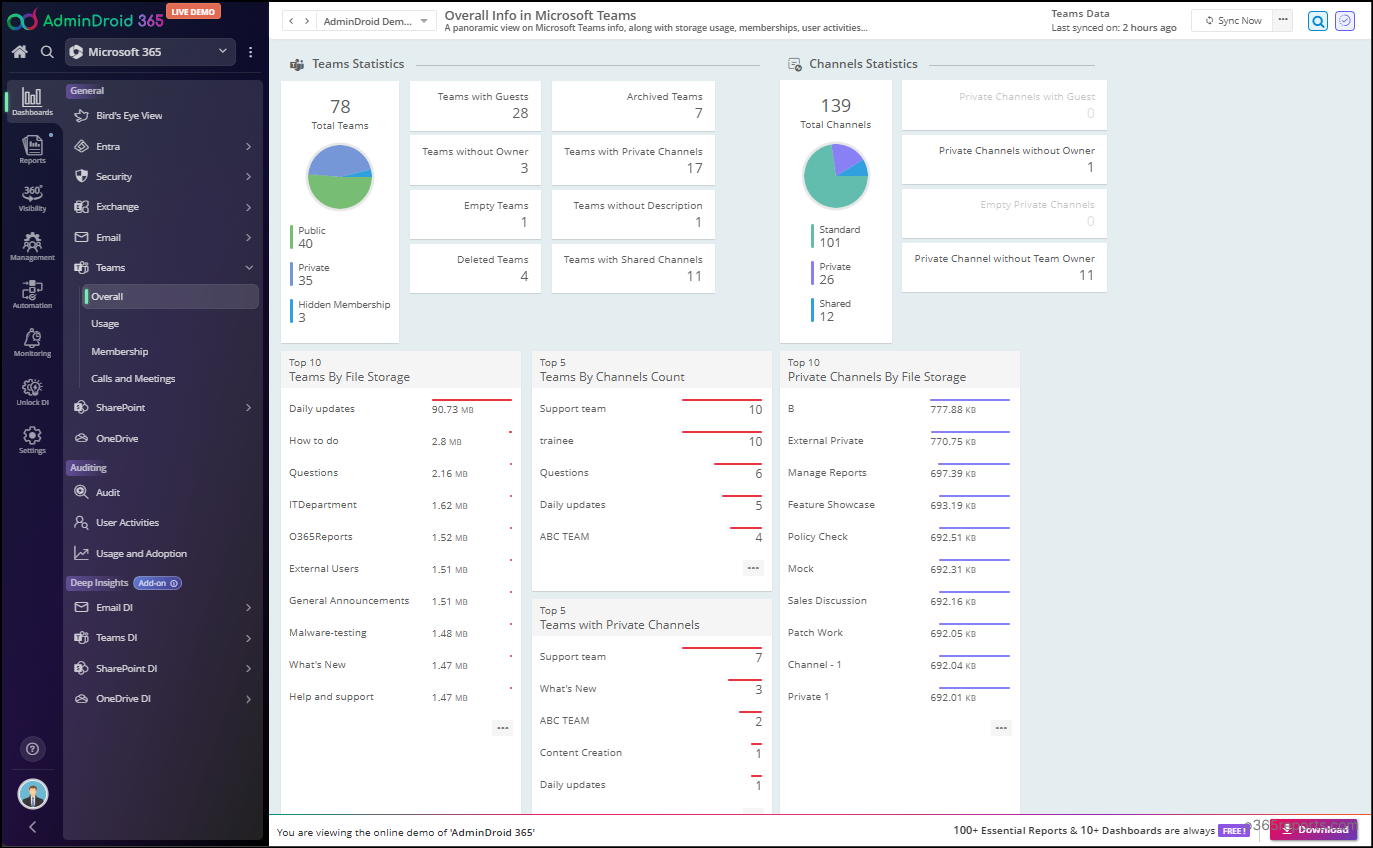Viewport: 1373px width, 848px height.
Task: Click the help question mark icon
Action: pyautogui.click(x=32, y=748)
